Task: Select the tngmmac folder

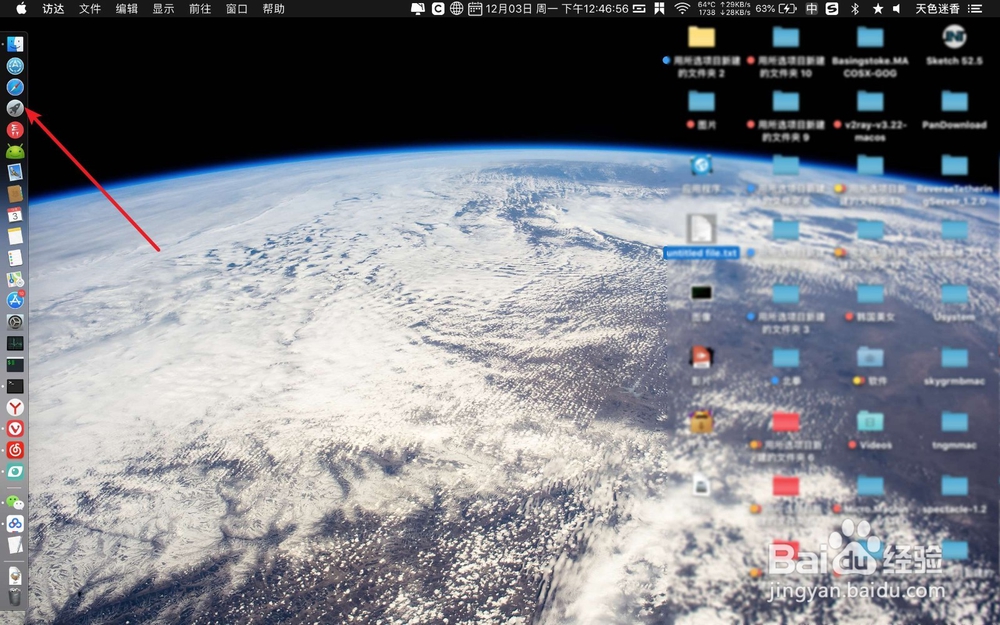Action: 954,430
